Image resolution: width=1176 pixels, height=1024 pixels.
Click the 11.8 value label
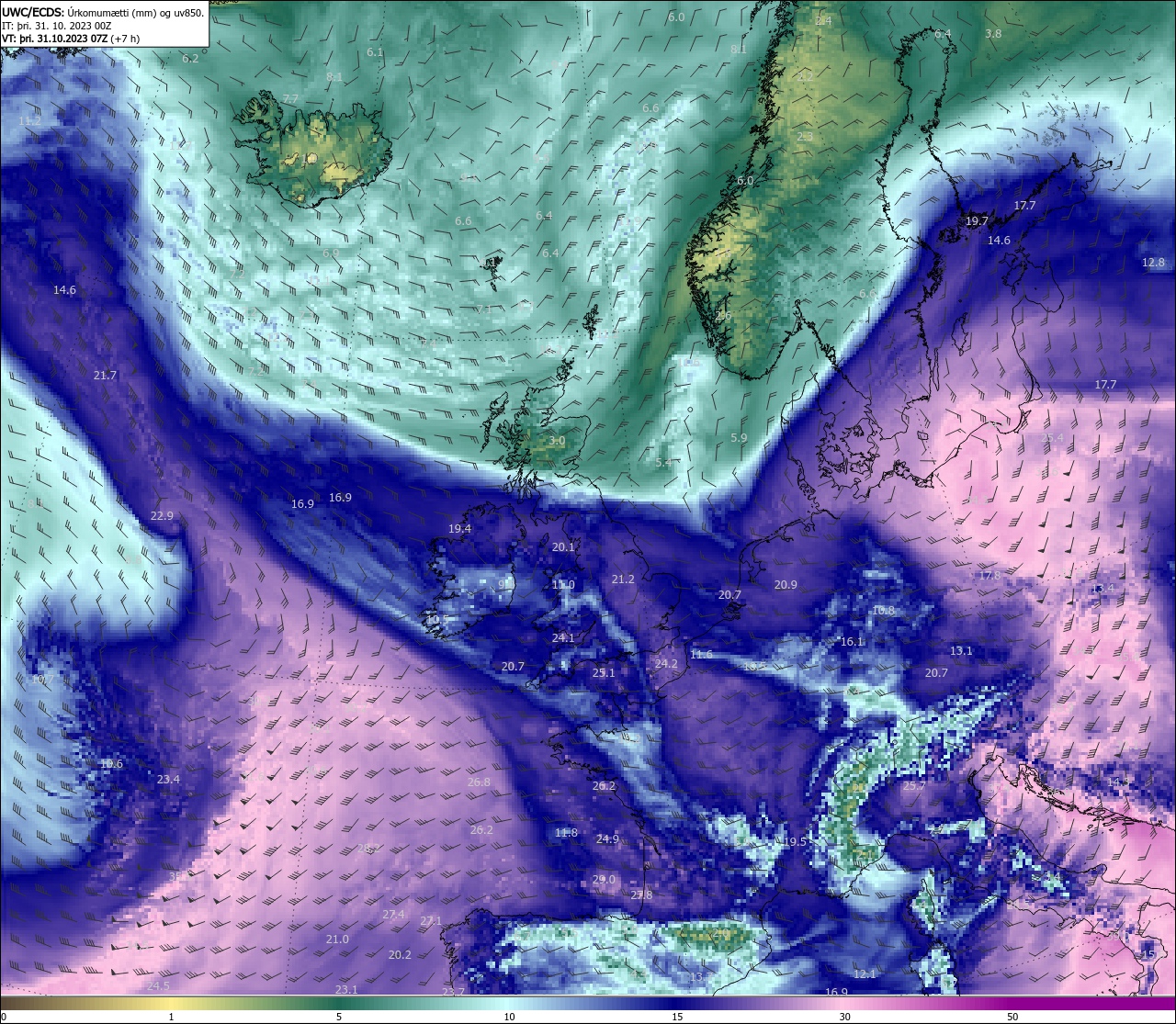click(x=567, y=833)
